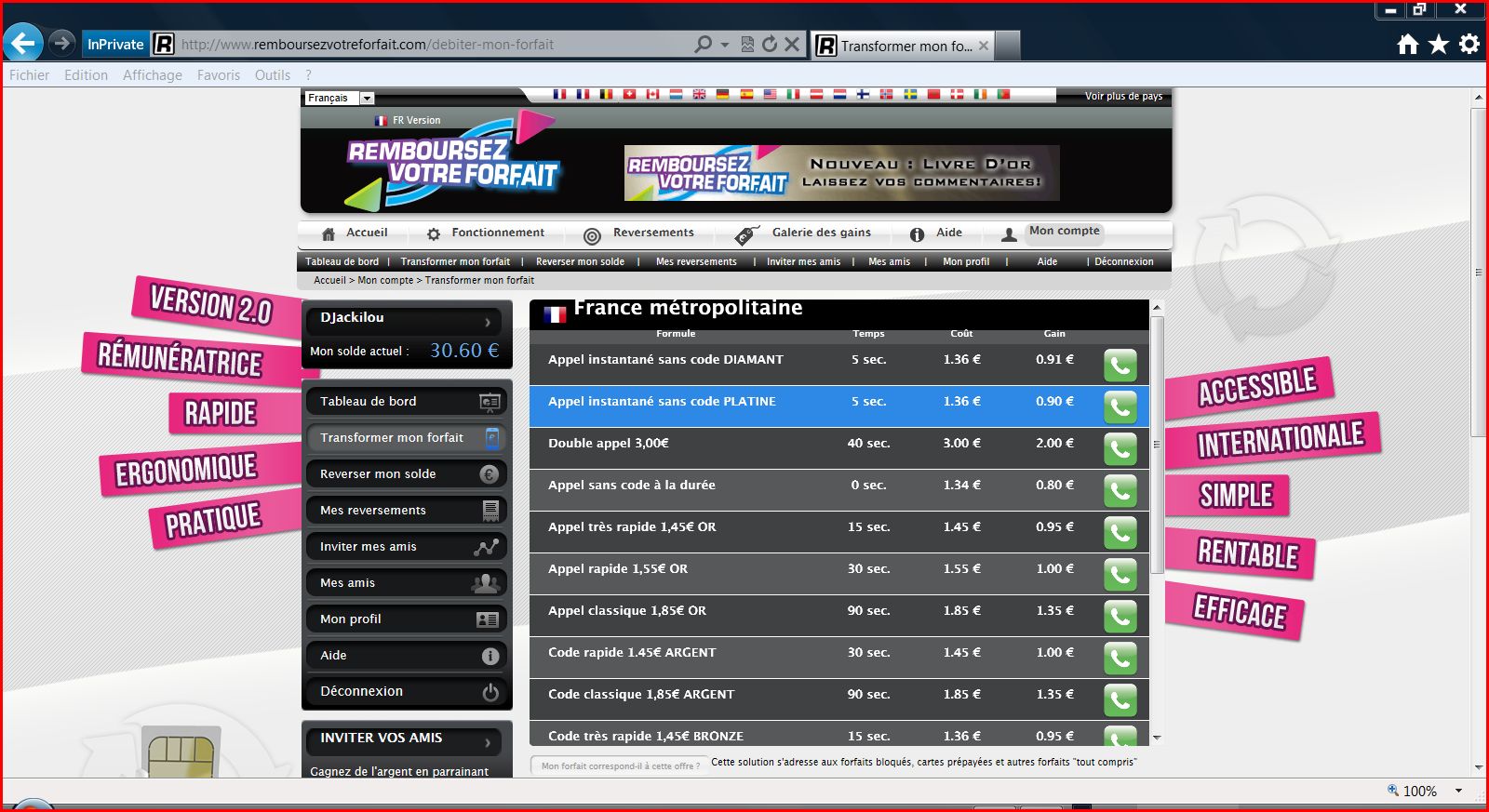This screenshot has width=1489, height=812.
Task: Open the Fichier menu
Action: (29, 75)
